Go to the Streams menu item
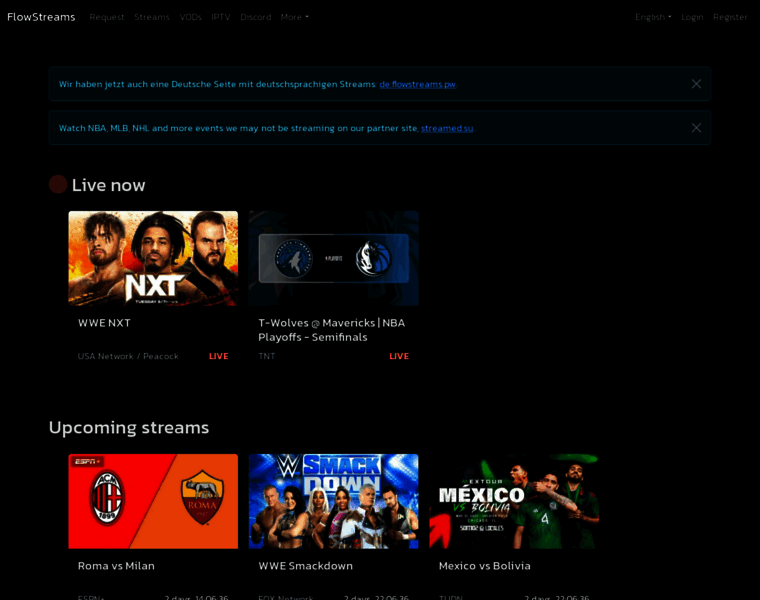 point(152,17)
